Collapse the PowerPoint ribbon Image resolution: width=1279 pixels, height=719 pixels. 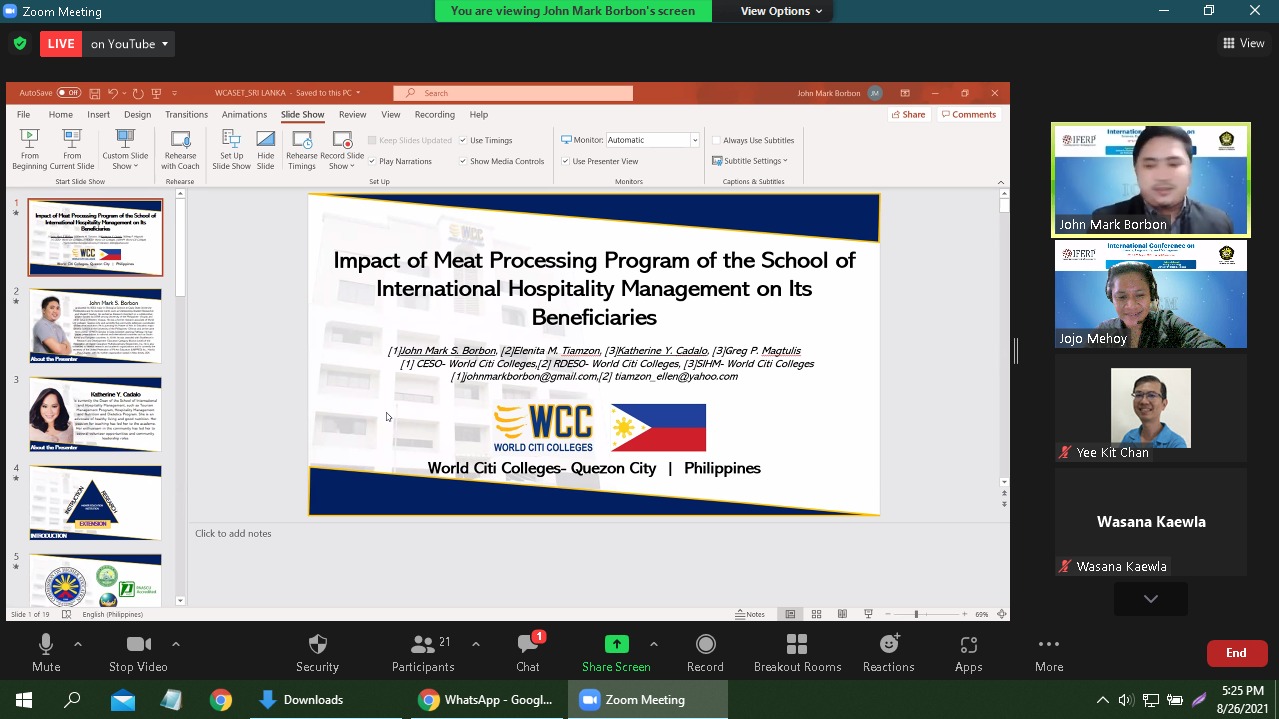click(1001, 182)
